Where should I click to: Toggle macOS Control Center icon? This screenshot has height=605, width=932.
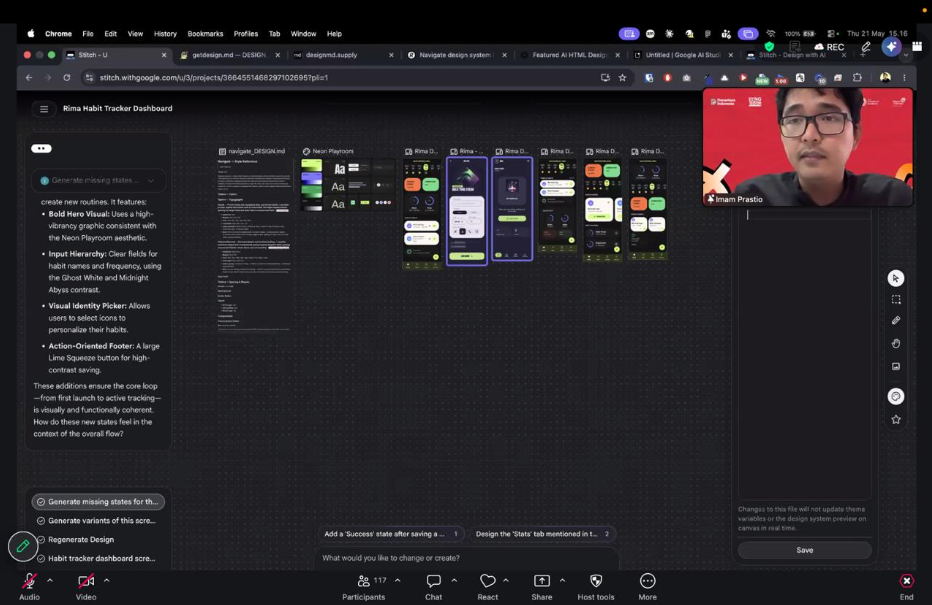tap(833, 34)
